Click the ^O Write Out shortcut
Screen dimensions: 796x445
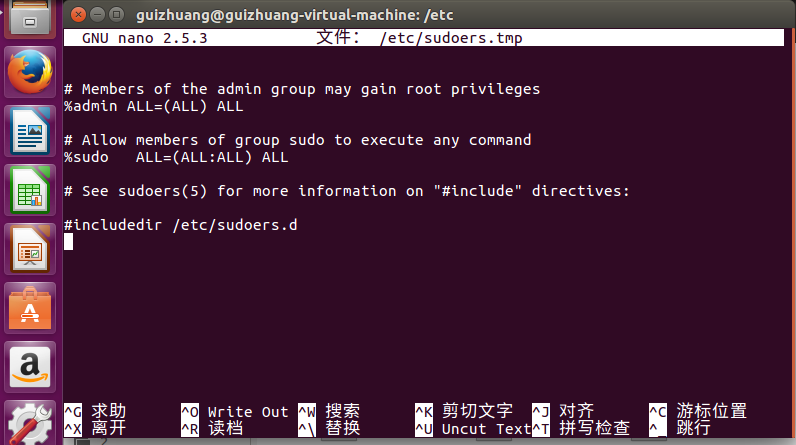[x=234, y=411]
